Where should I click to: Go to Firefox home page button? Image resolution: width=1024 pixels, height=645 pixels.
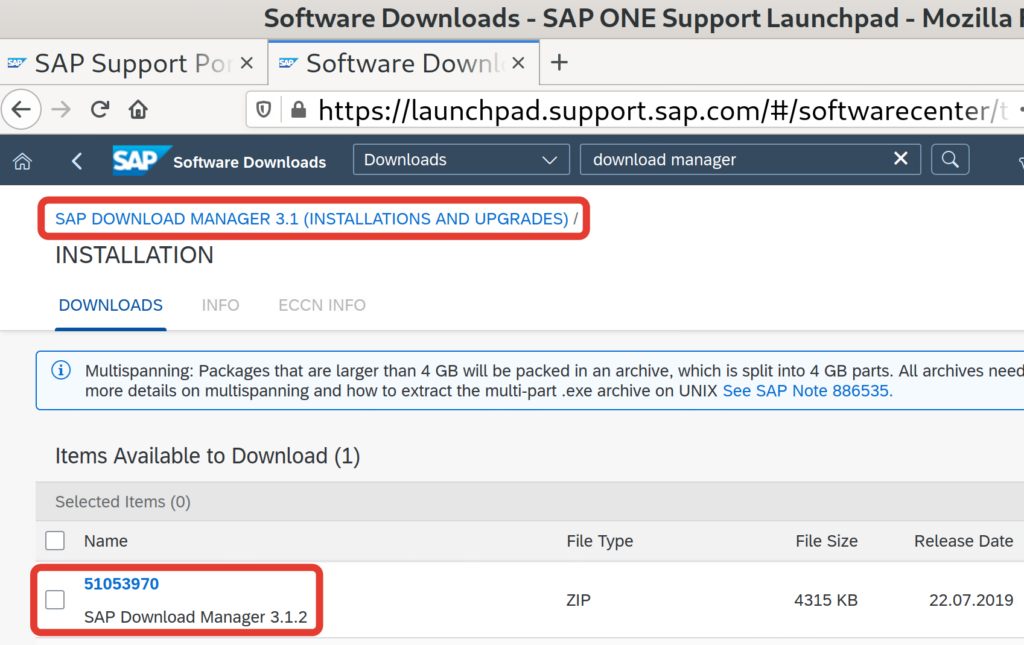coord(138,109)
